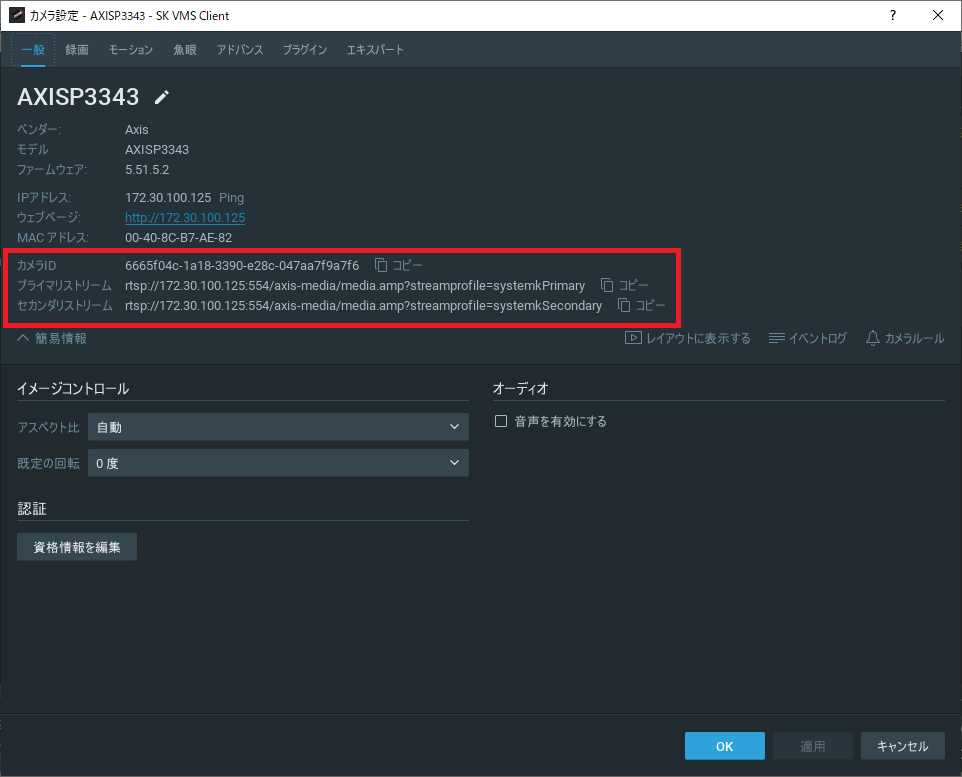Open the http://172.30.100.125 web page link
This screenshot has width=962, height=777.
coord(185,217)
